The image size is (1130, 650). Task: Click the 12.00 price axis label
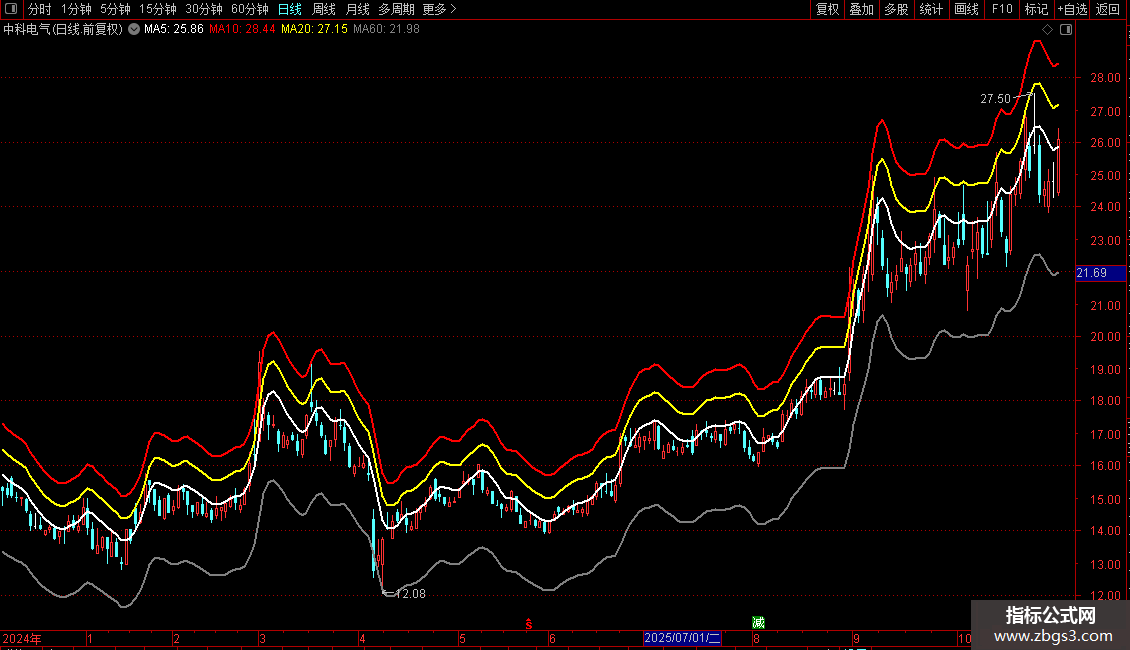click(1105, 596)
